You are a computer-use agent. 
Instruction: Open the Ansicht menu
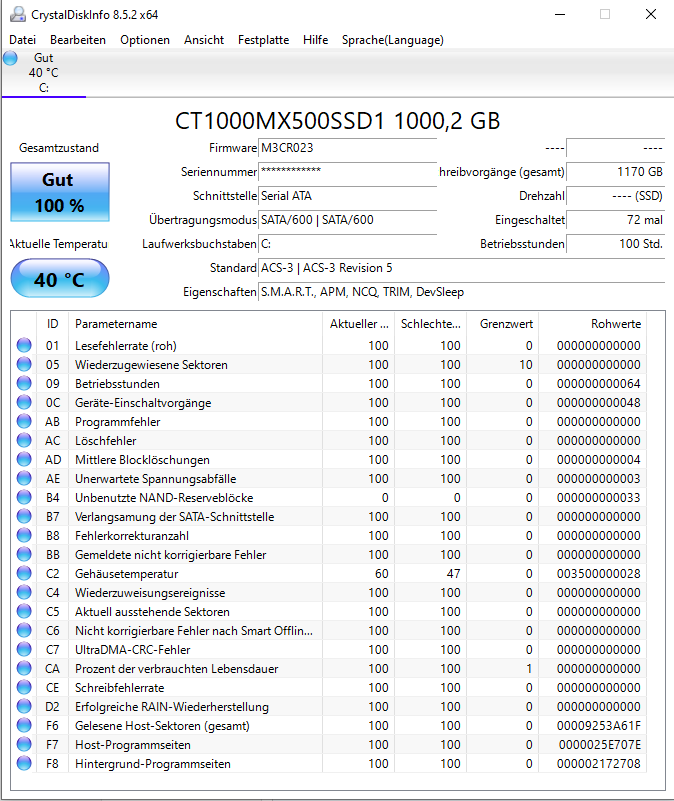pyautogui.click(x=204, y=40)
